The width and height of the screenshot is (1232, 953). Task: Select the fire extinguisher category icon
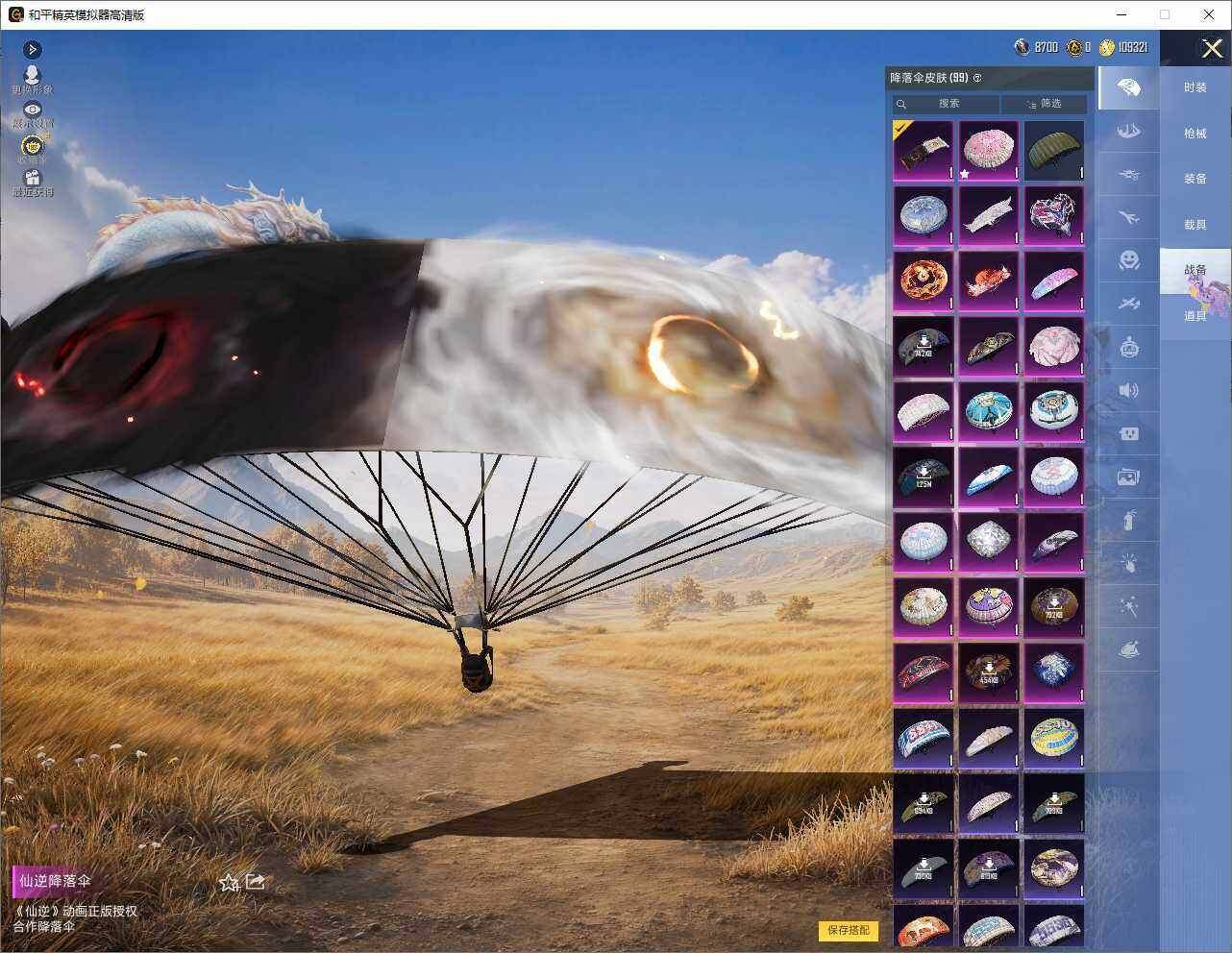pyautogui.click(x=1129, y=520)
